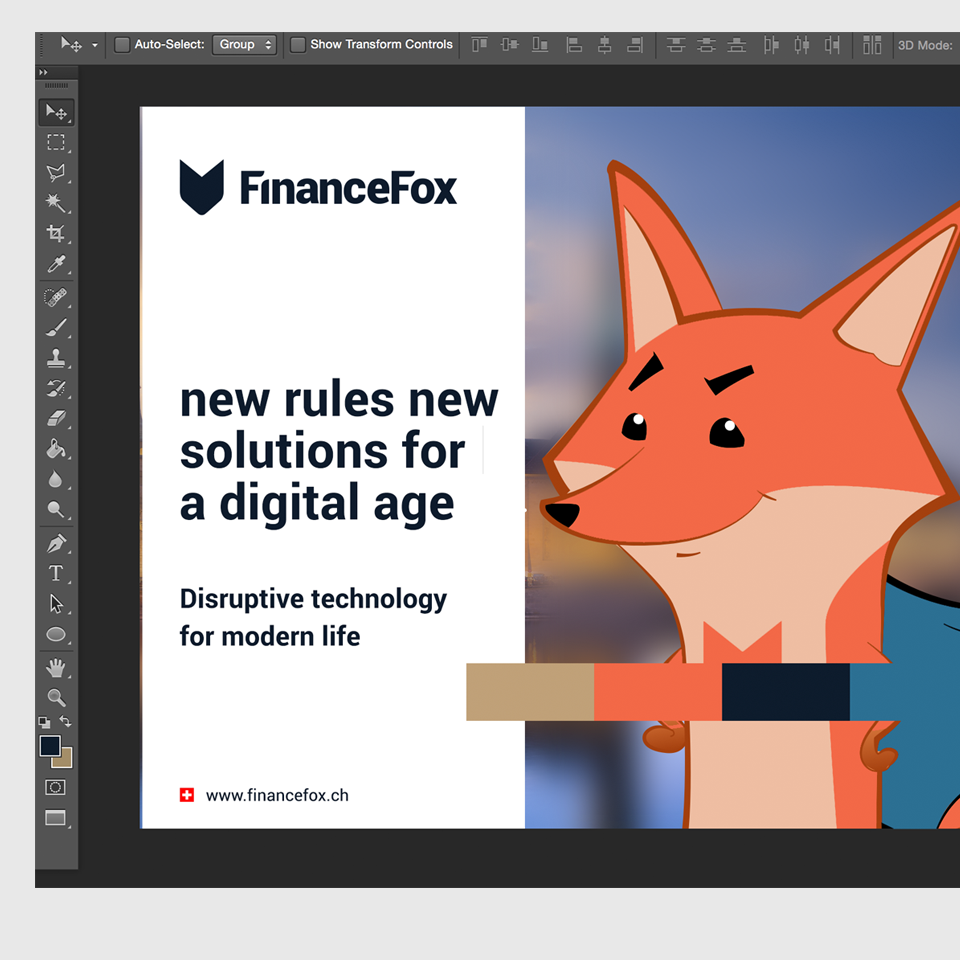Click the Align bottom edges button
Image resolution: width=960 pixels, height=960 pixels.
click(539, 45)
